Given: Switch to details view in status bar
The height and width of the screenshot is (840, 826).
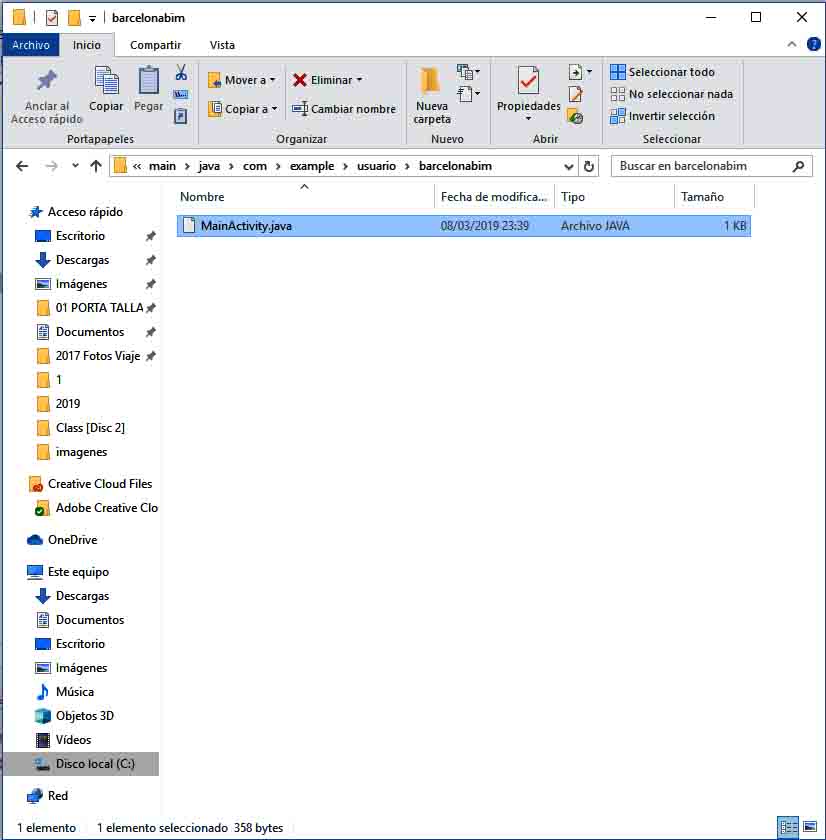Looking at the screenshot, I should click(788, 827).
